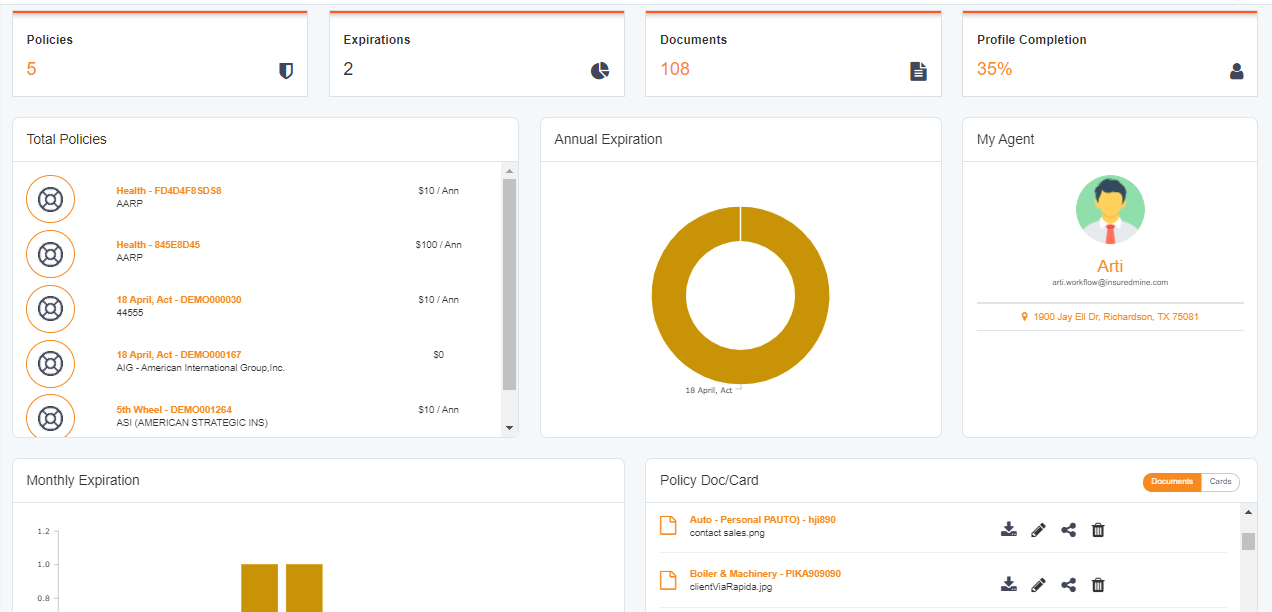Download the Boiler & Machinery PIKA909090 file
This screenshot has height=612, width=1272.
click(1008, 584)
